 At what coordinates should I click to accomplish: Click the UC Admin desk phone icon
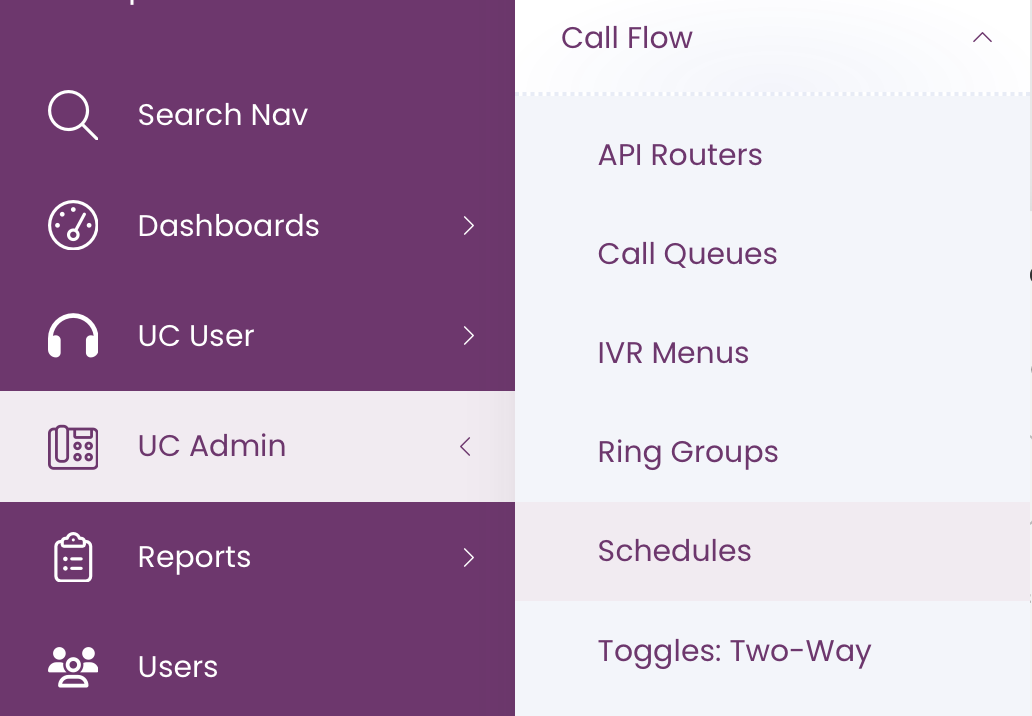click(72, 447)
